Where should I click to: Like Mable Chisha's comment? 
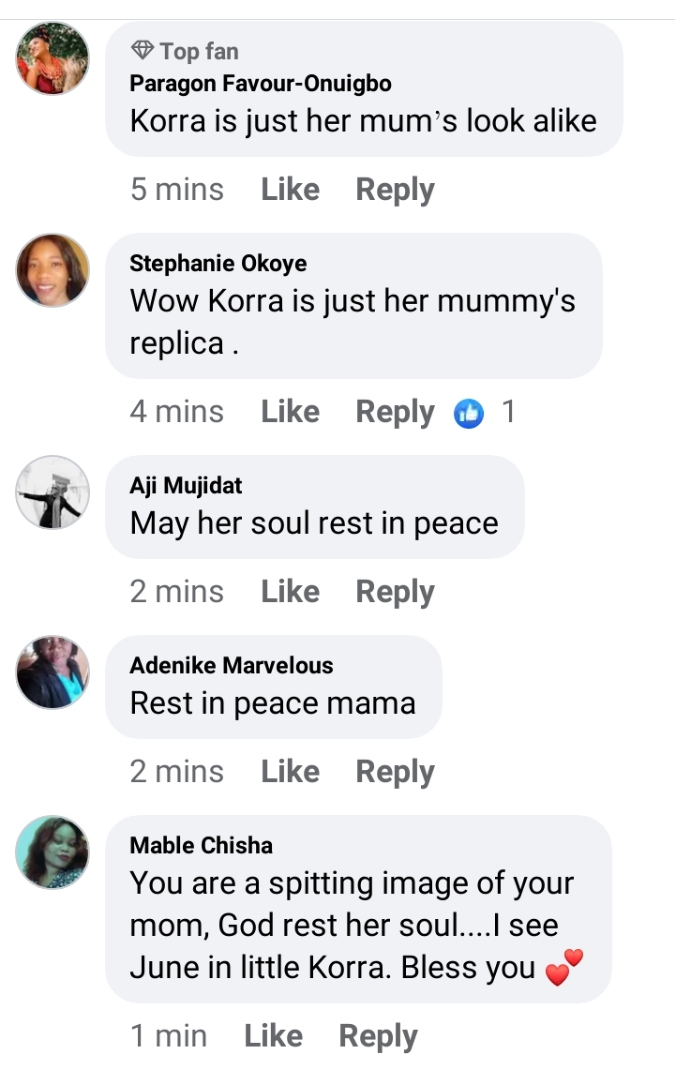pos(273,1037)
